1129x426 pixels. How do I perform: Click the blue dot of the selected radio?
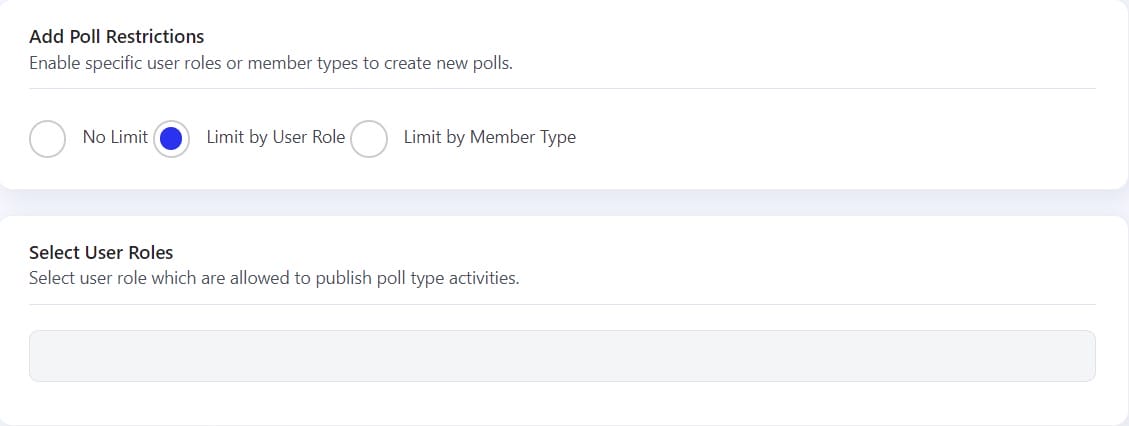click(x=171, y=139)
